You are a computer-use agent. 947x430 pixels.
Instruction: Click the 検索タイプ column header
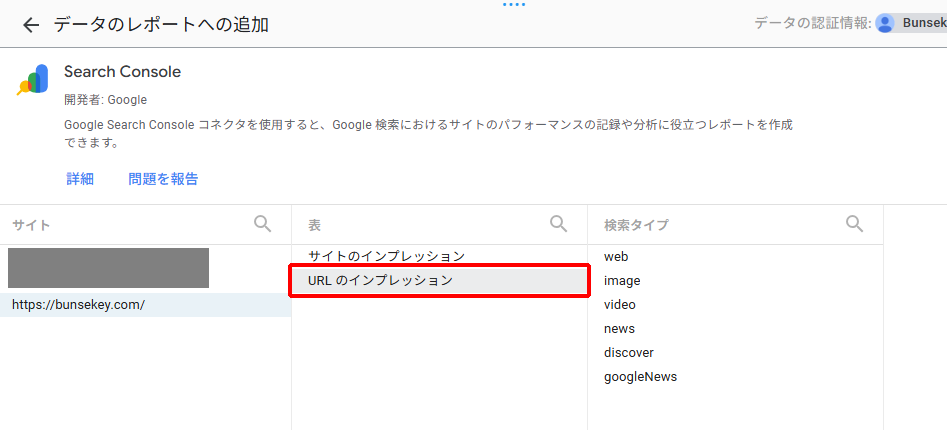637,225
